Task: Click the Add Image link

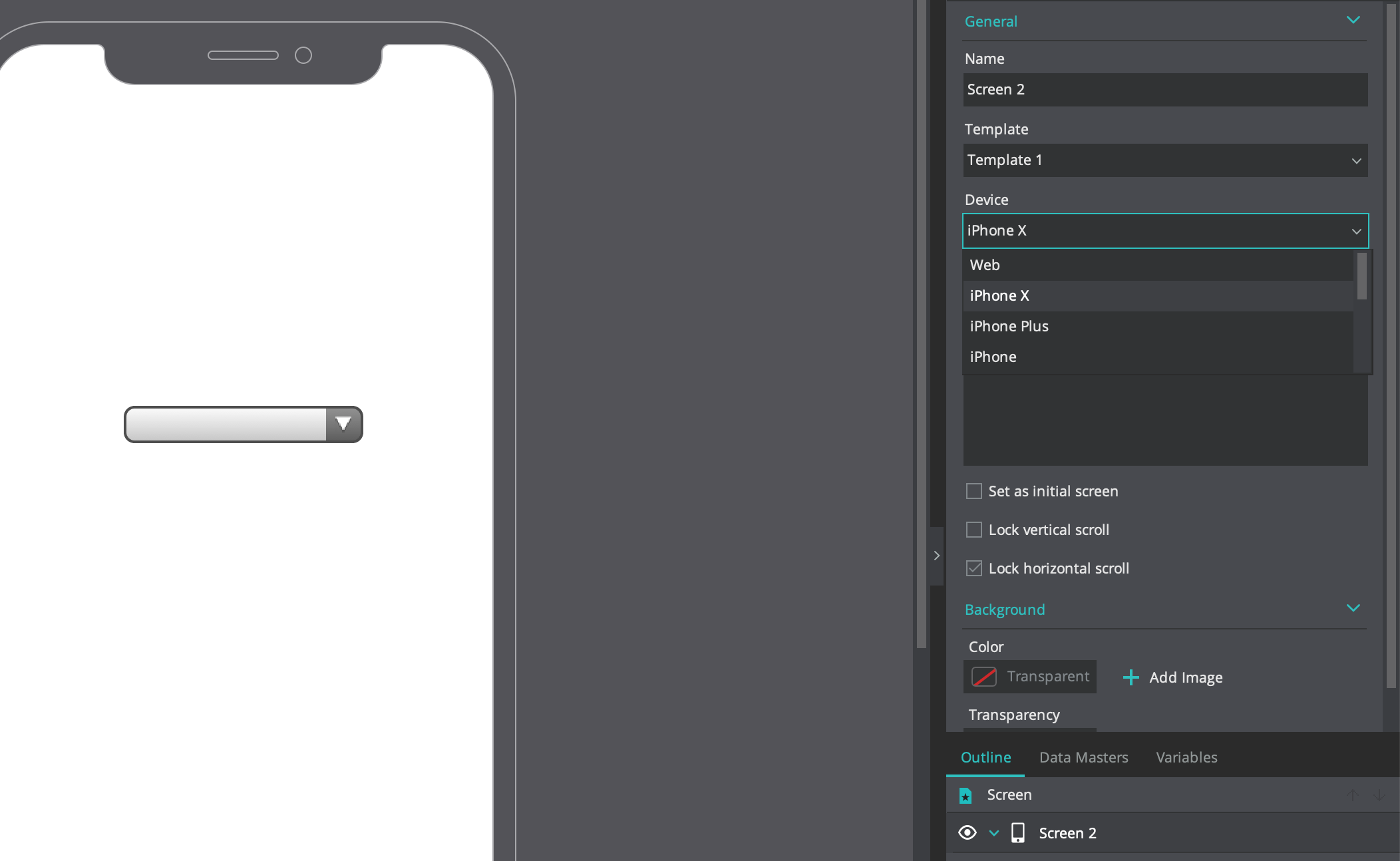Action: (1185, 677)
